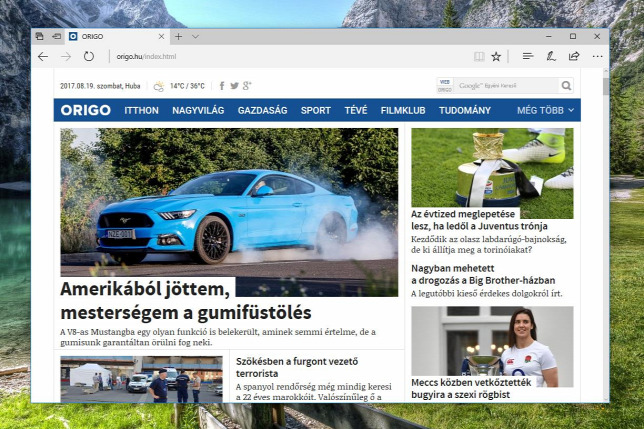Select WEB search option

pos(445,82)
